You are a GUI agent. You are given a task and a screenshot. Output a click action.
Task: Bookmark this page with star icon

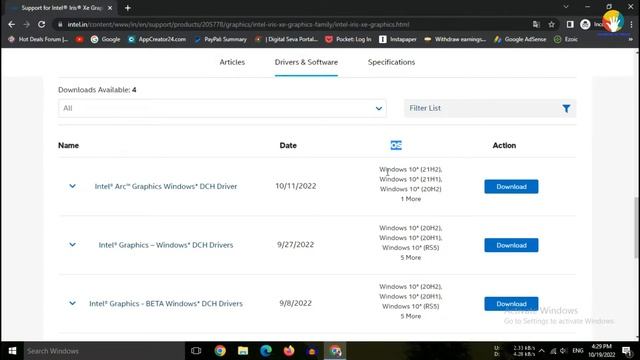point(551,24)
